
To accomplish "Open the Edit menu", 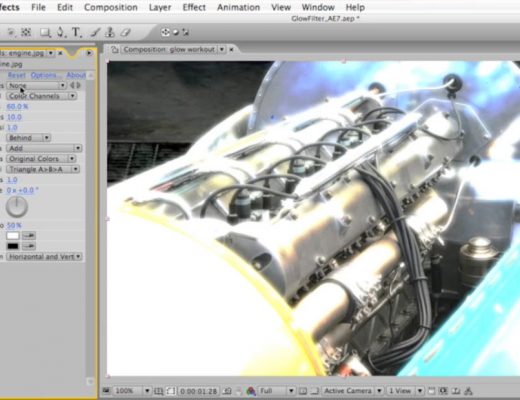I will pos(65,7).
